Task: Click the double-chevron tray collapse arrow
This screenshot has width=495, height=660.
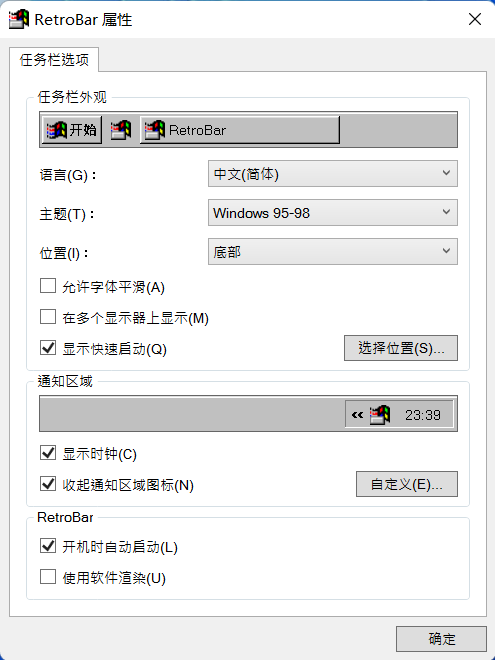Action: [357, 415]
